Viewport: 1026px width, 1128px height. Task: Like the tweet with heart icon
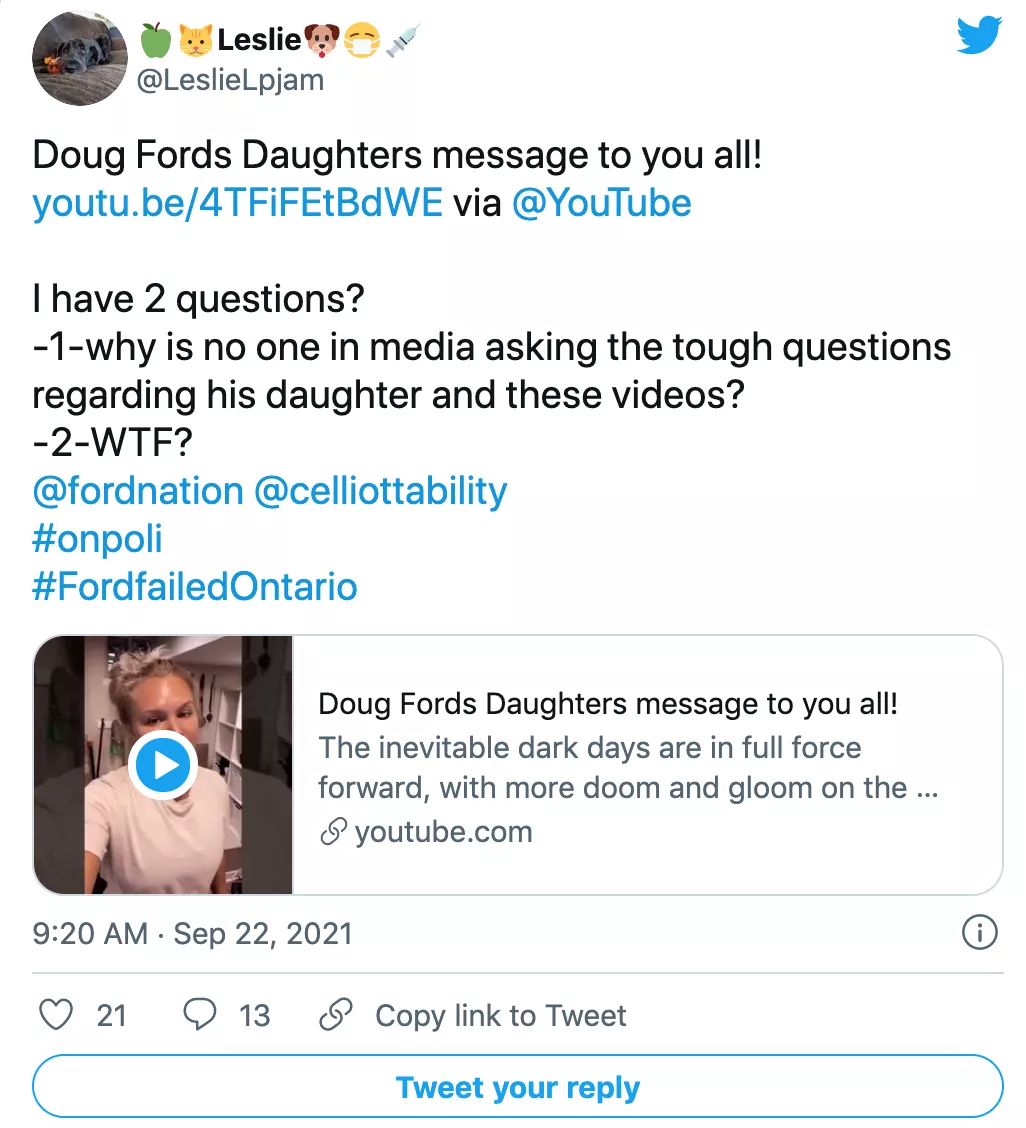click(x=56, y=1015)
